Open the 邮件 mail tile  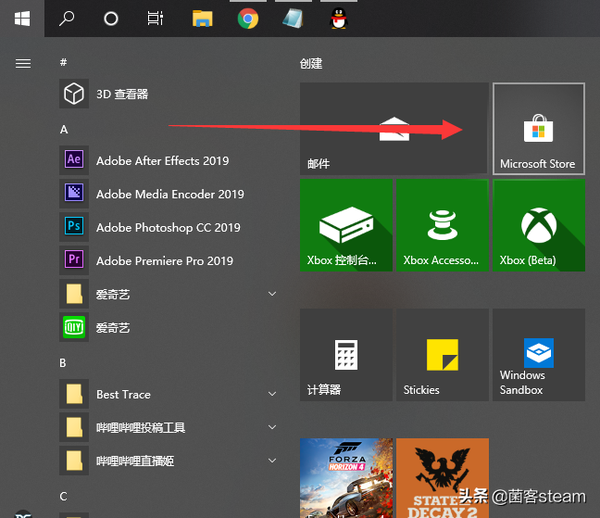click(394, 129)
